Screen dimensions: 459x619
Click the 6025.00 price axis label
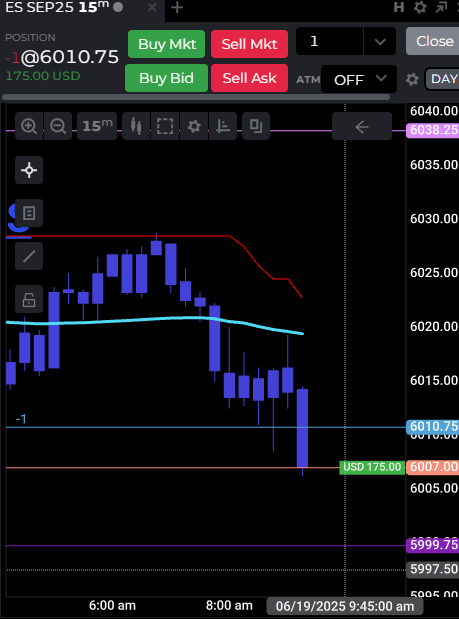pos(434,273)
